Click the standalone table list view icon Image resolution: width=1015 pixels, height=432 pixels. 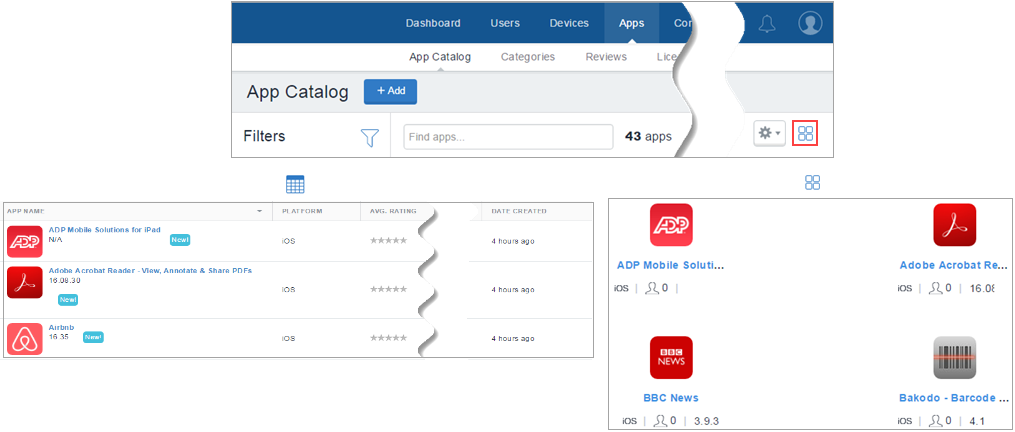click(x=294, y=183)
